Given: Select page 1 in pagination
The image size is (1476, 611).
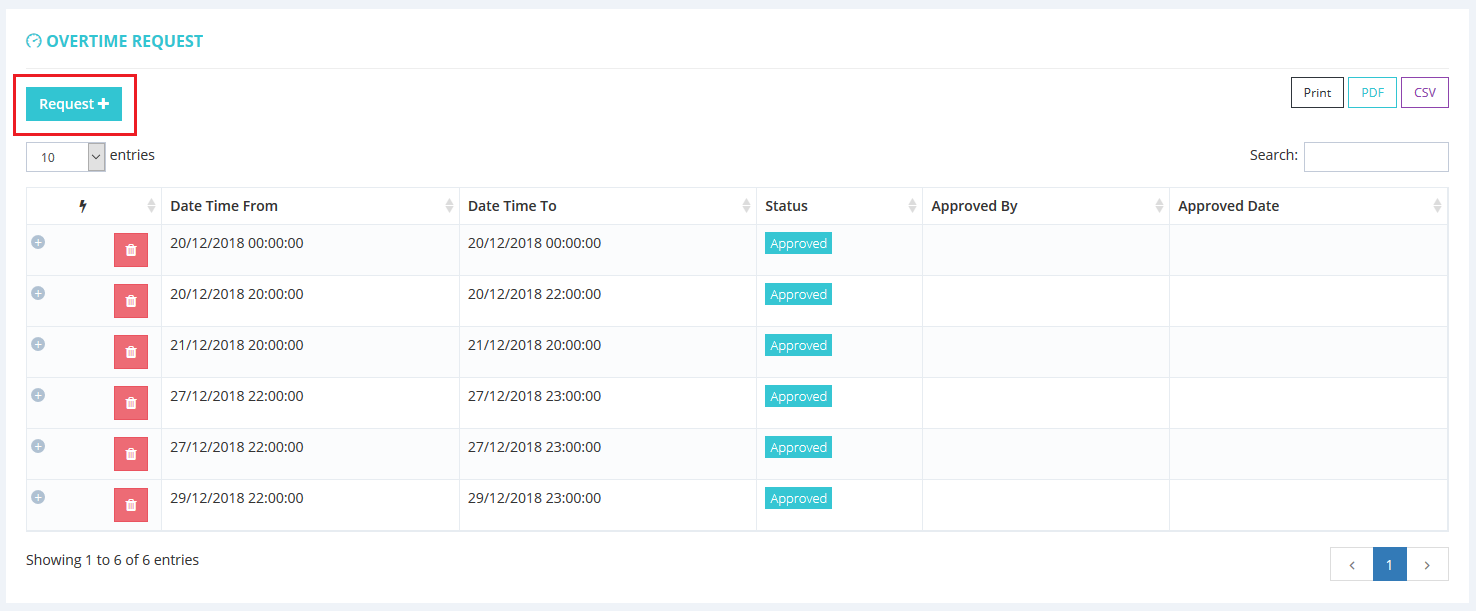Looking at the screenshot, I should 1389,564.
